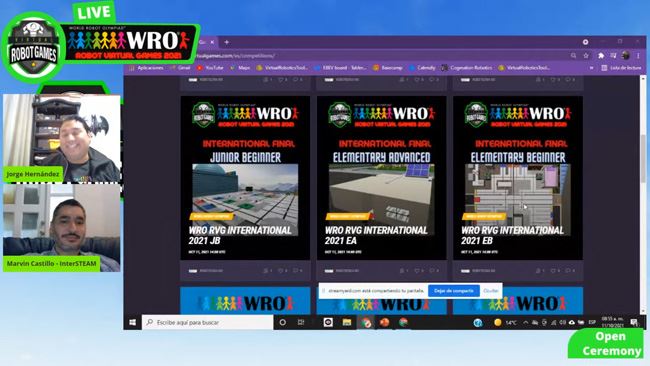Open Task View on the taskbar
The height and width of the screenshot is (366, 650).
(x=301, y=322)
